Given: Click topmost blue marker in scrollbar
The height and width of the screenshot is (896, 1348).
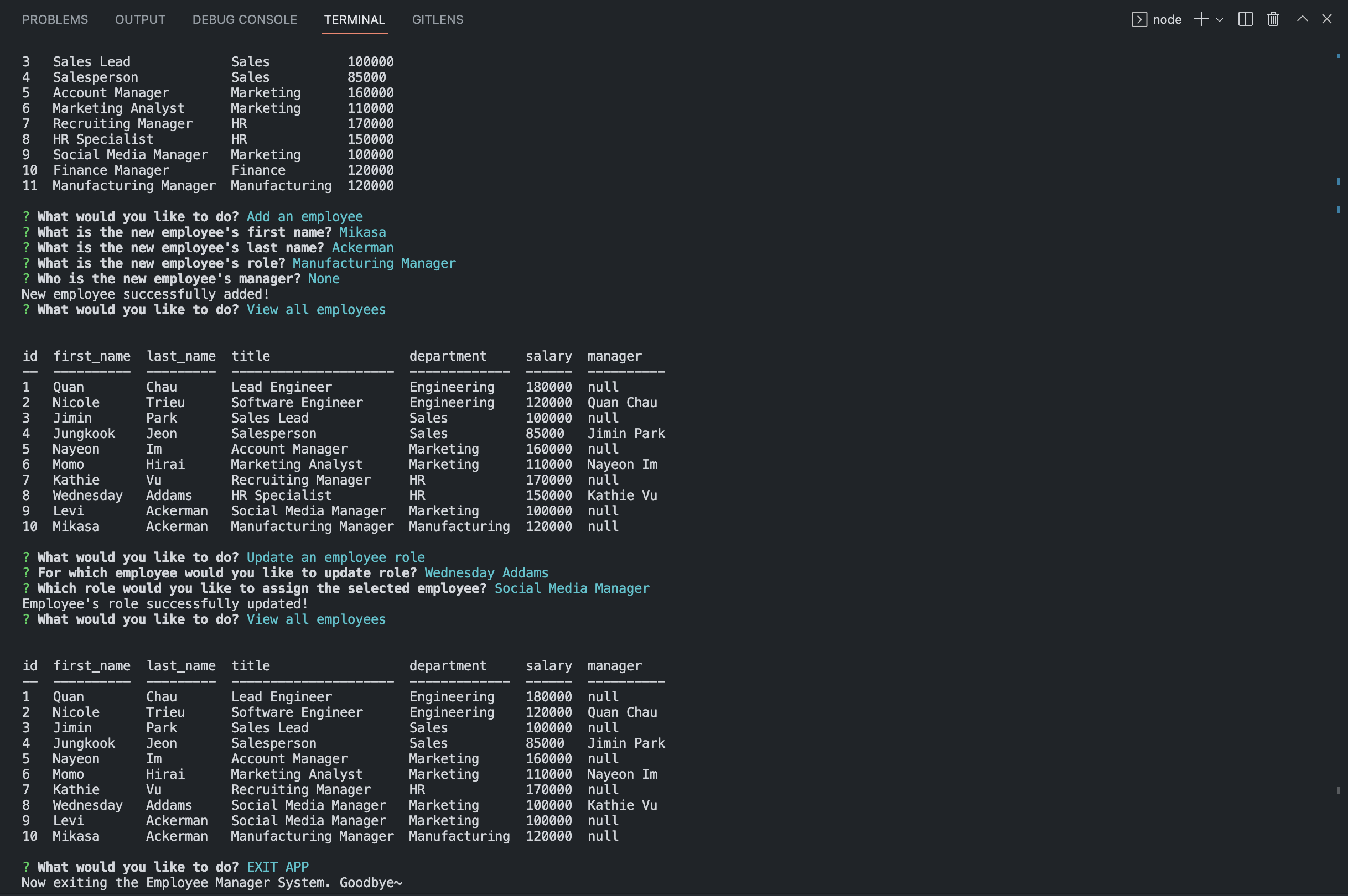Looking at the screenshot, I should (x=1337, y=56).
